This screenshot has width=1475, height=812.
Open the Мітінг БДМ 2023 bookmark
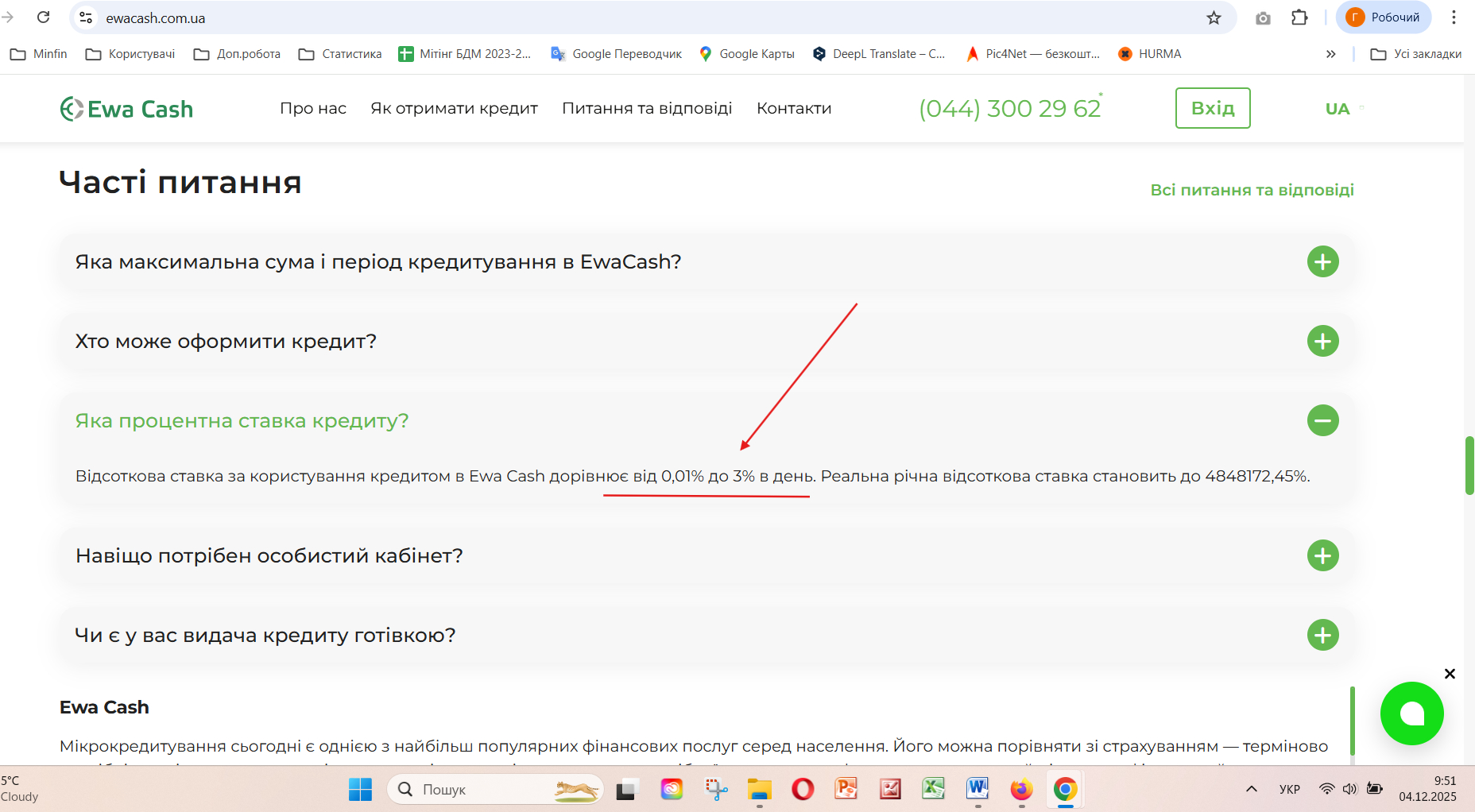coord(465,54)
